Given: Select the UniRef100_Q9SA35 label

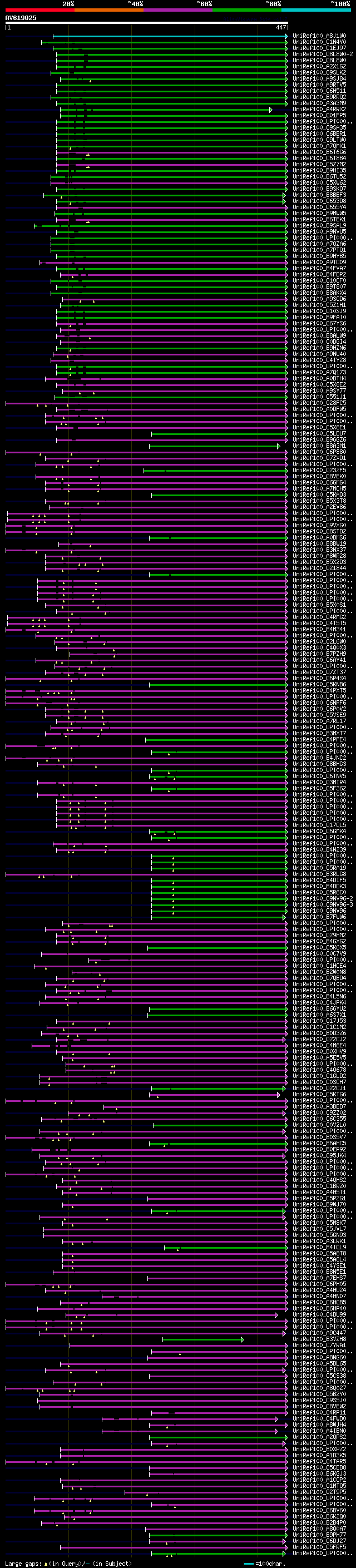Looking at the screenshot, I should (319, 128).
